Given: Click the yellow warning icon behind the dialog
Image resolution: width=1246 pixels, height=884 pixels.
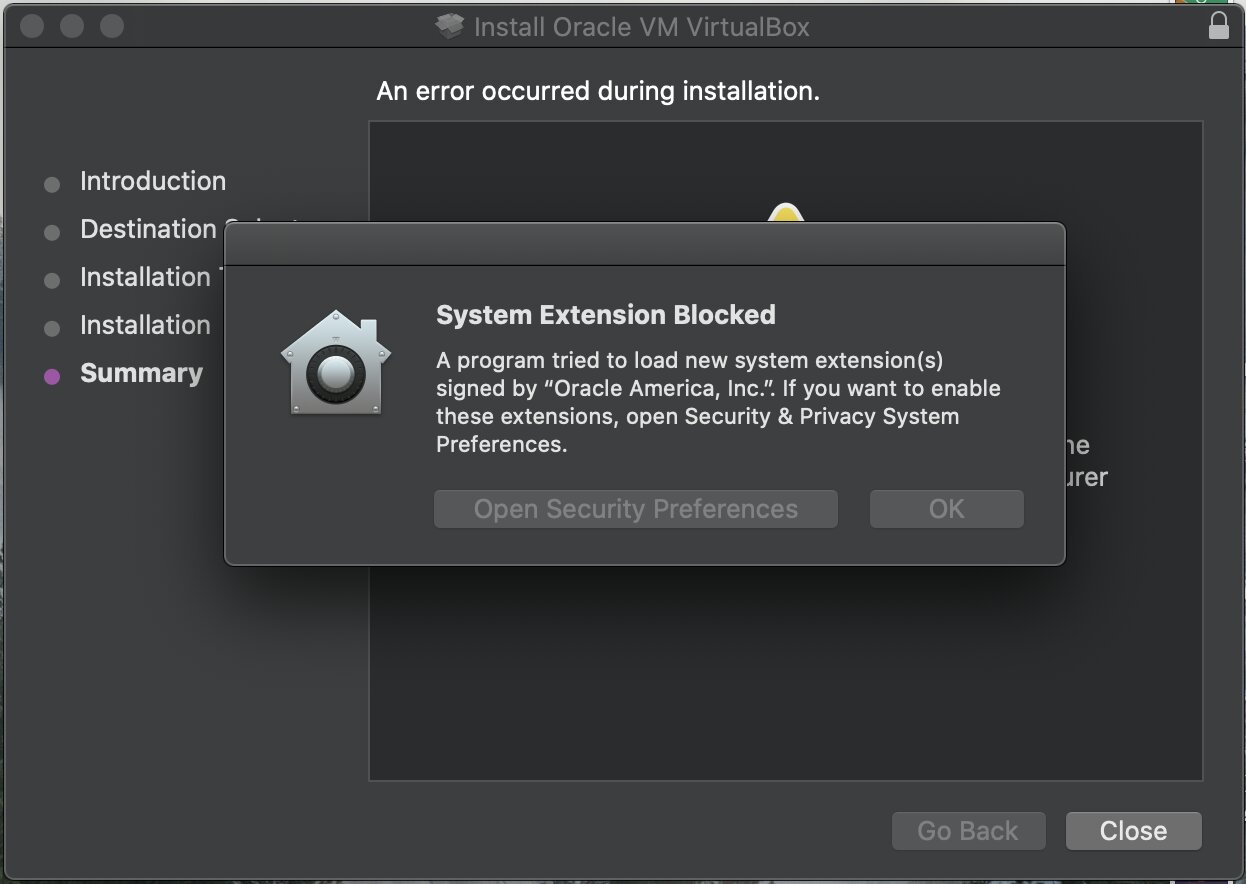Looking at the screenshot, I should click(786, 213).
